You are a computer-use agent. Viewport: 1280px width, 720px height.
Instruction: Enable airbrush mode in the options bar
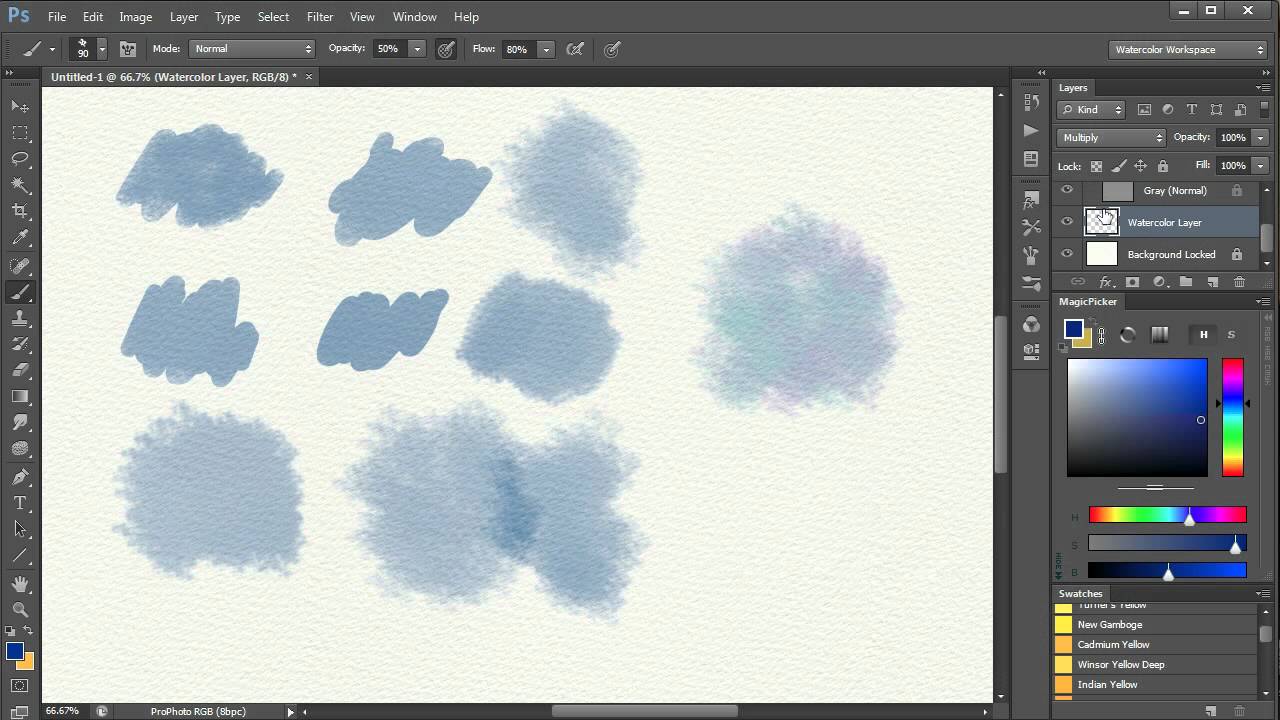[575, 48]
